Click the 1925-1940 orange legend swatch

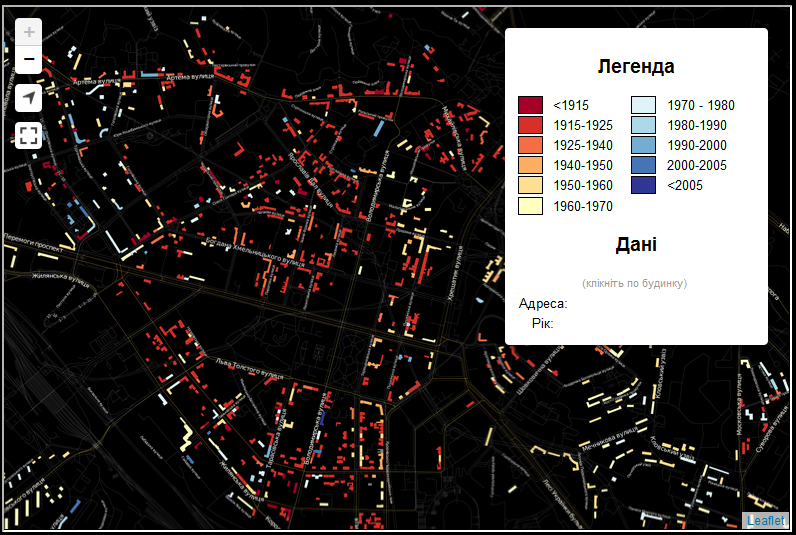pos(530,145)
